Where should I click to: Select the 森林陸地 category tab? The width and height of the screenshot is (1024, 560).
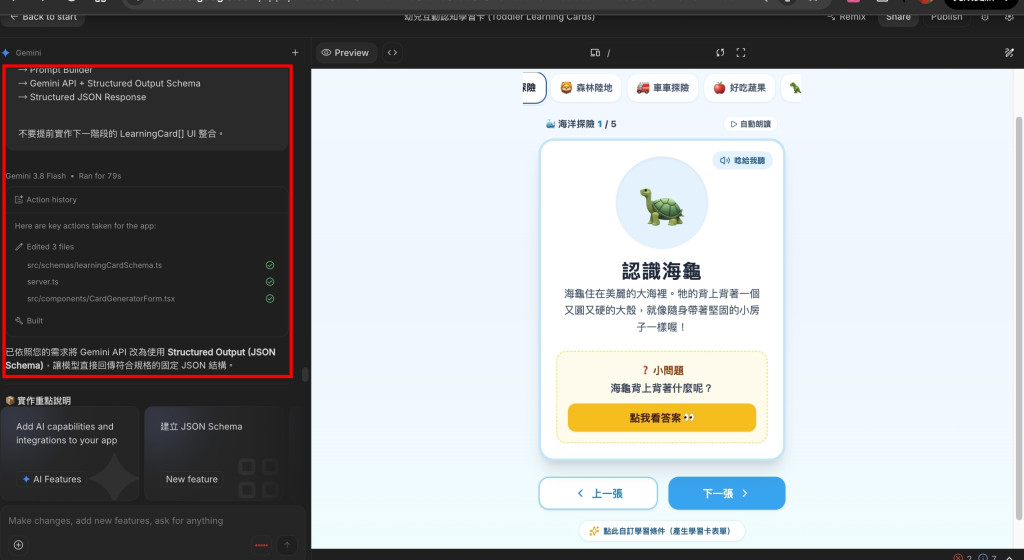click(586, 87)
